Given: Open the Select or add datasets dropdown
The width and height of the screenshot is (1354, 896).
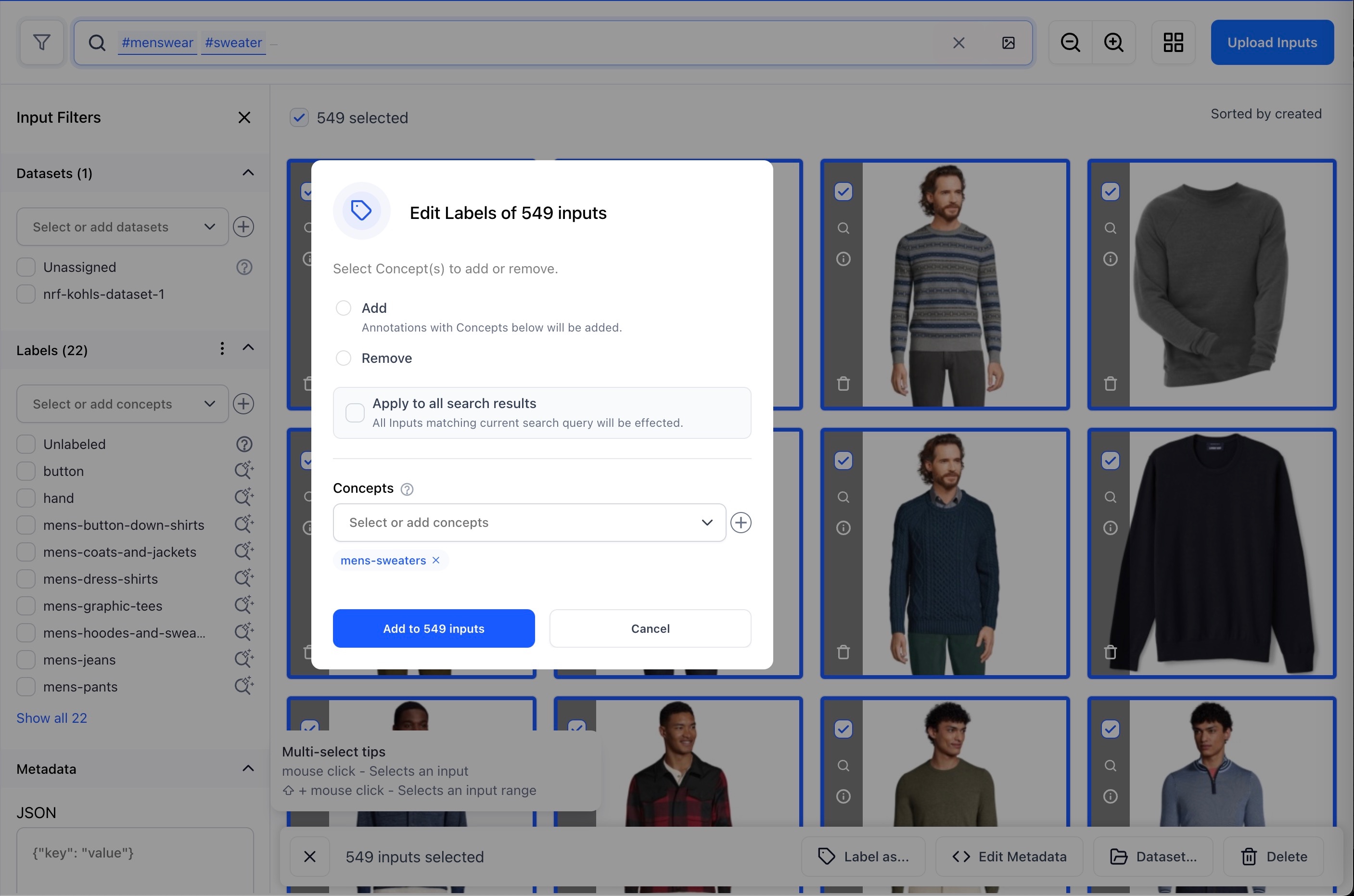Looking at the screenshot, I should click(122, 227).
